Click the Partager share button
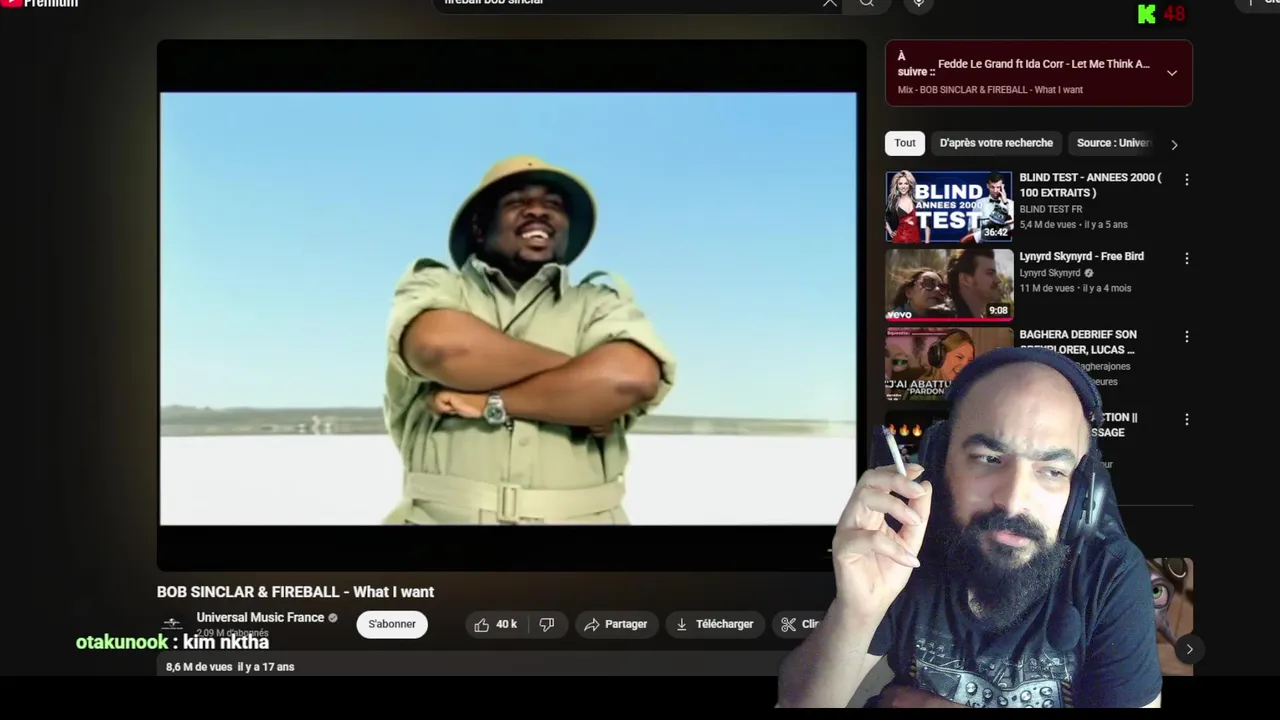 point(616,624)
